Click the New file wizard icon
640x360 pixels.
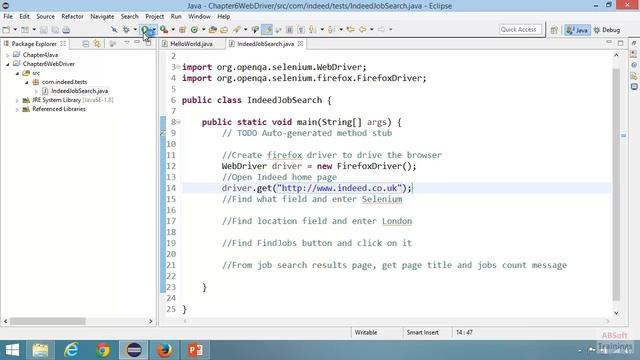[x=7, y=30]
